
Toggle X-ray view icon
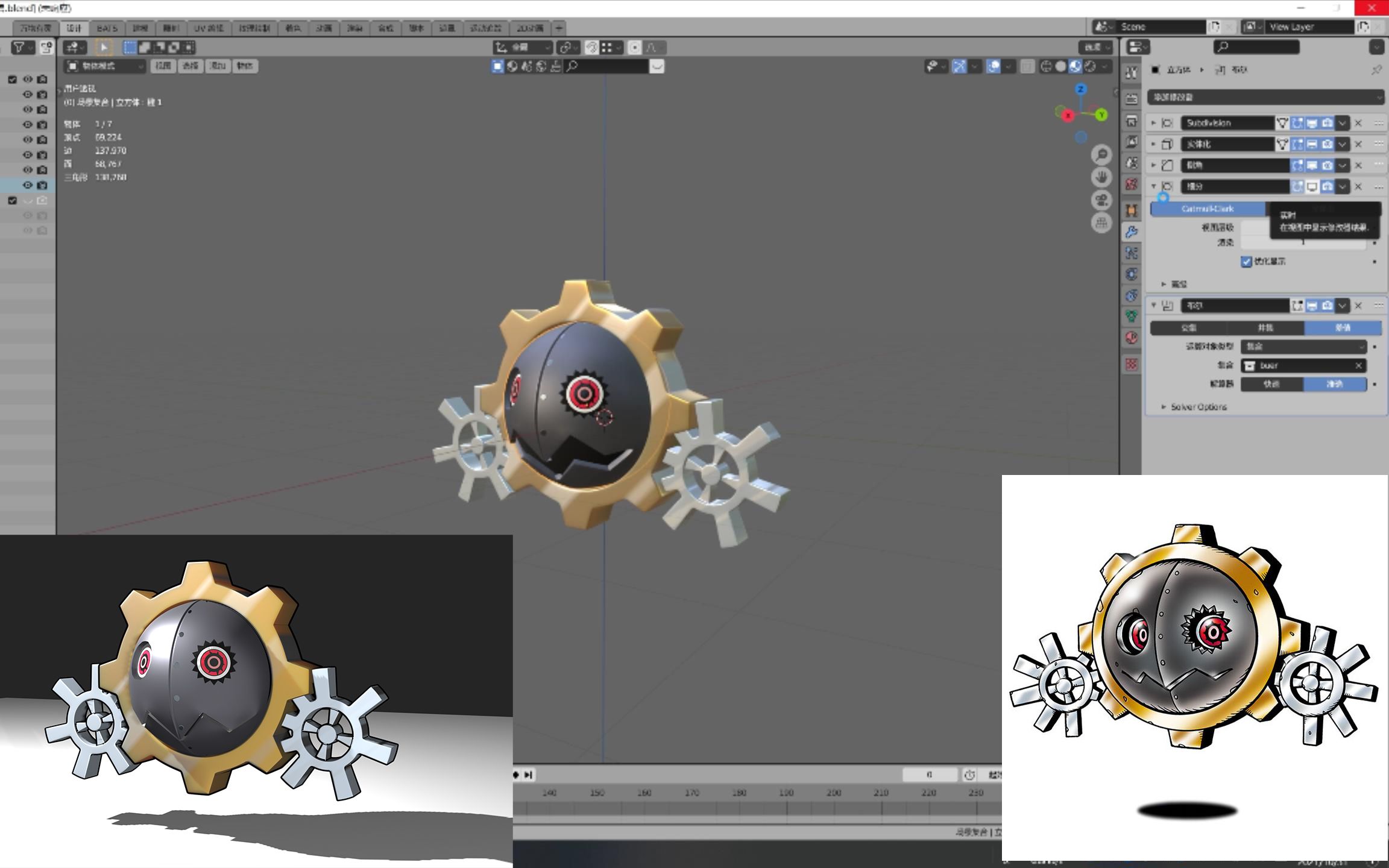coord(1027,66)
